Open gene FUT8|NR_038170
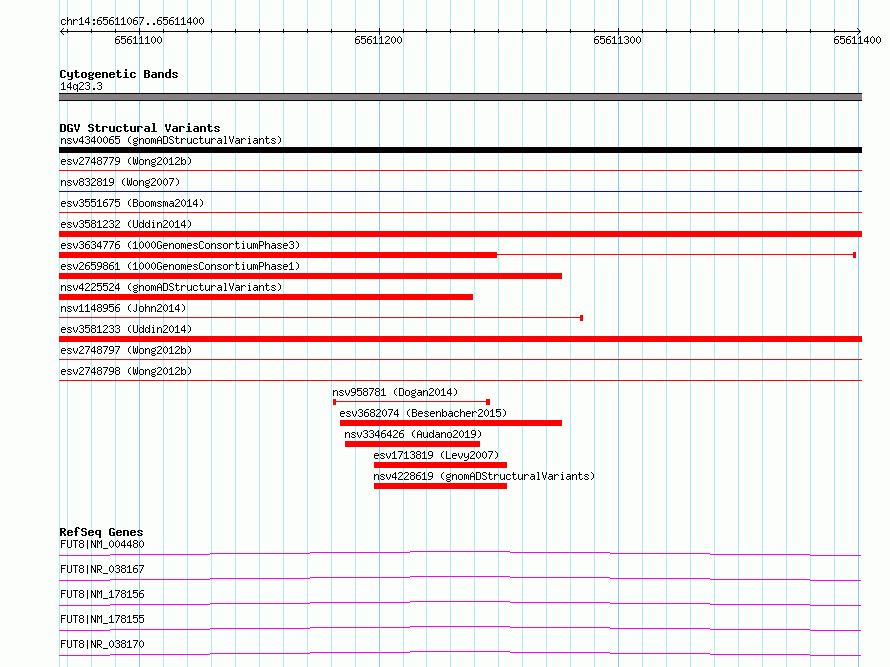This screenshot has height=667, width=890. pyautogui.click(x=102, y=644)
